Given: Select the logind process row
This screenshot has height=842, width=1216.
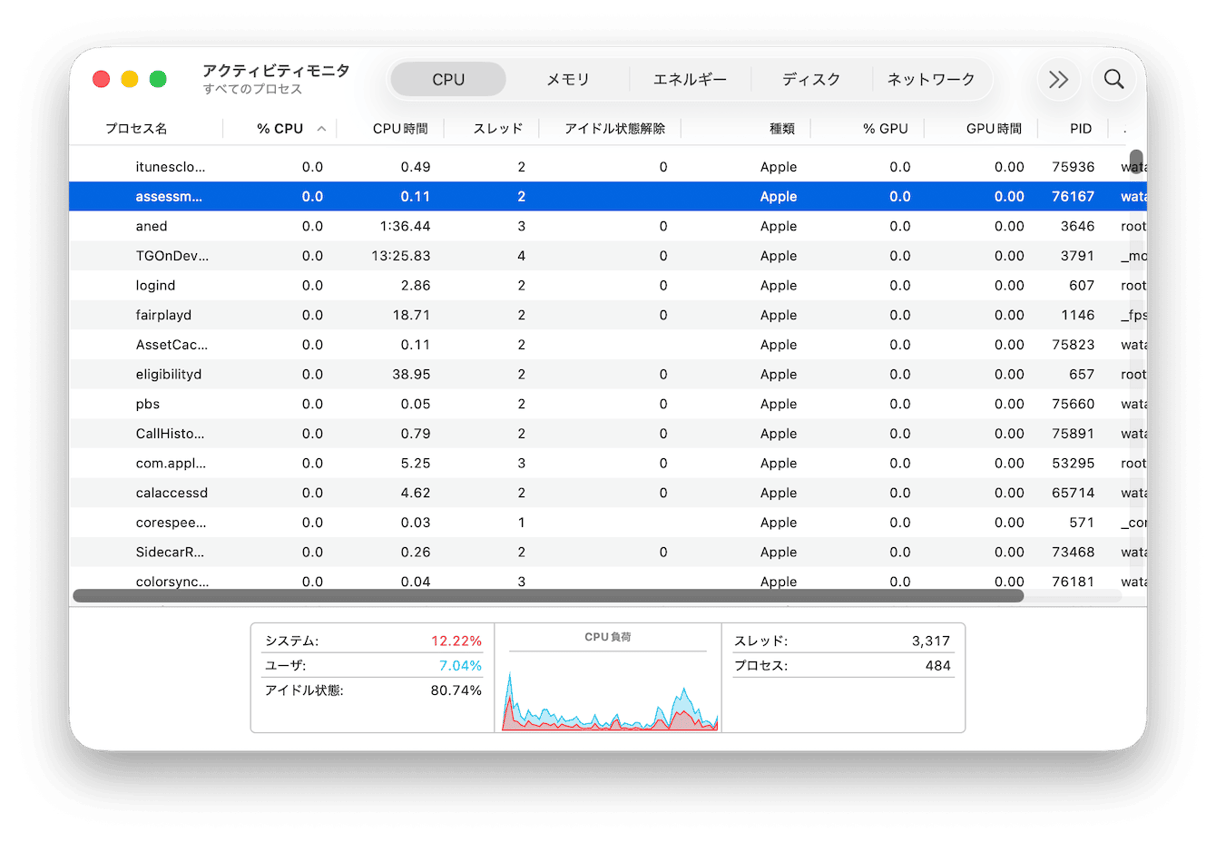Looking at the screenshot, I should pos(608,285).
